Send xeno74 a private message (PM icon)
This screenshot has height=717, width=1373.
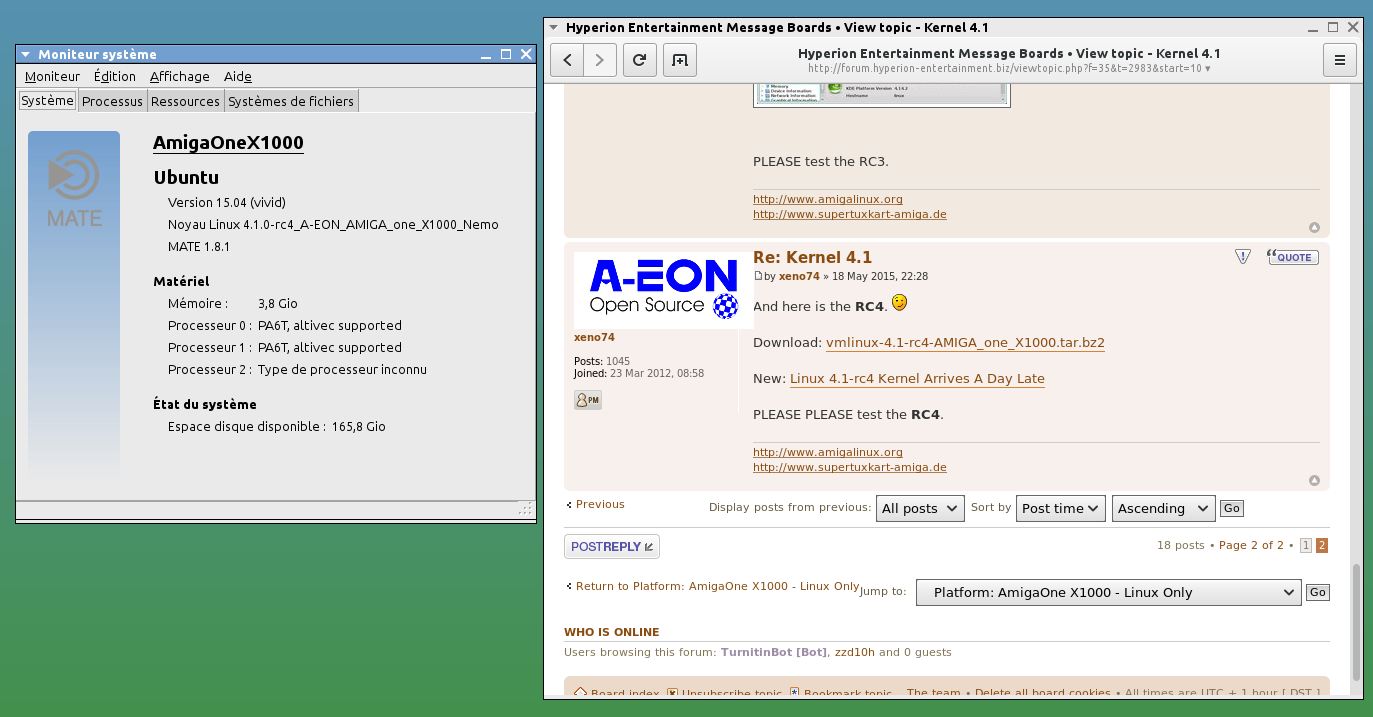pos(588,400)
